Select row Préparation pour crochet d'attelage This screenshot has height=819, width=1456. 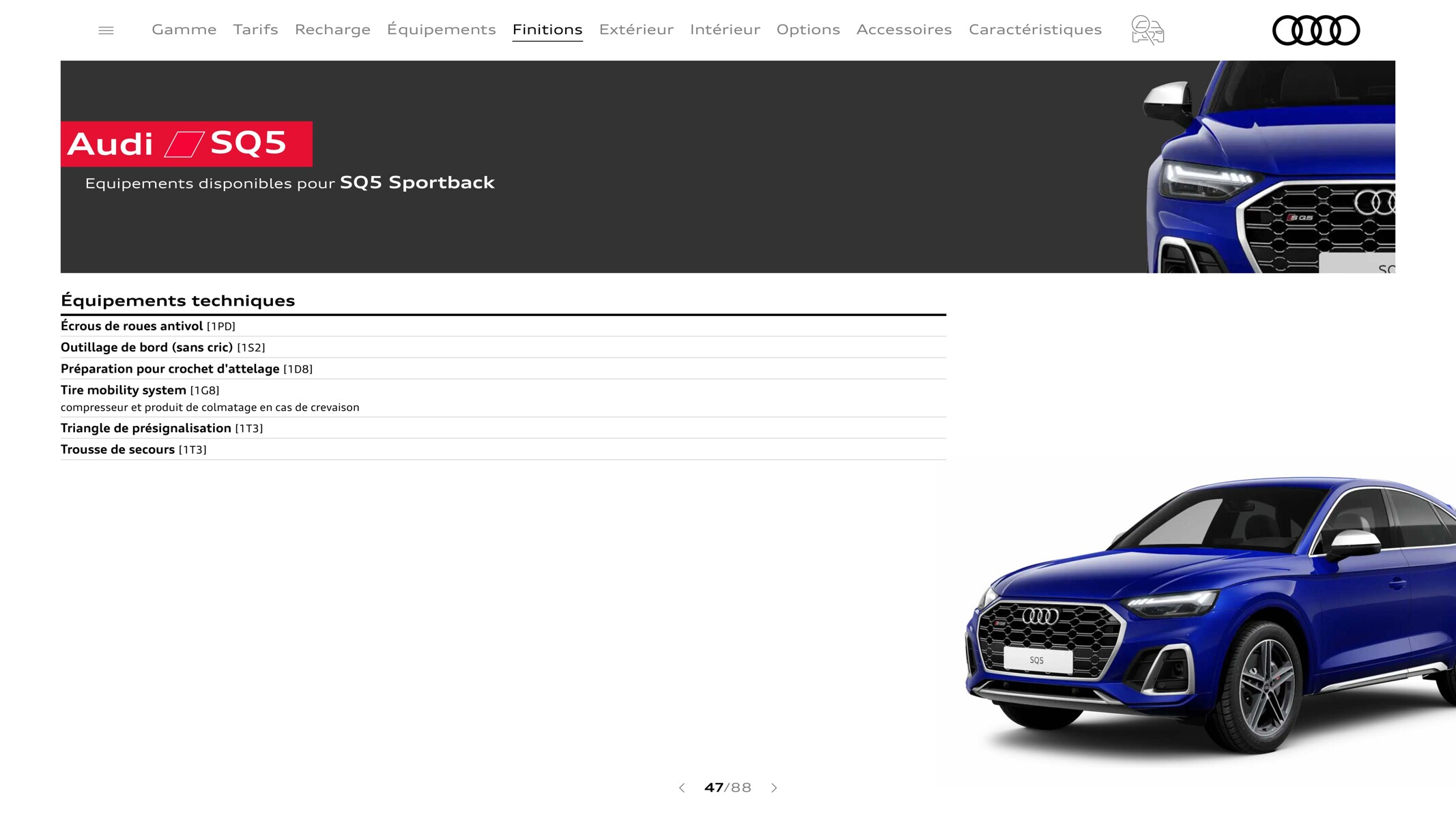coord(503,369)
